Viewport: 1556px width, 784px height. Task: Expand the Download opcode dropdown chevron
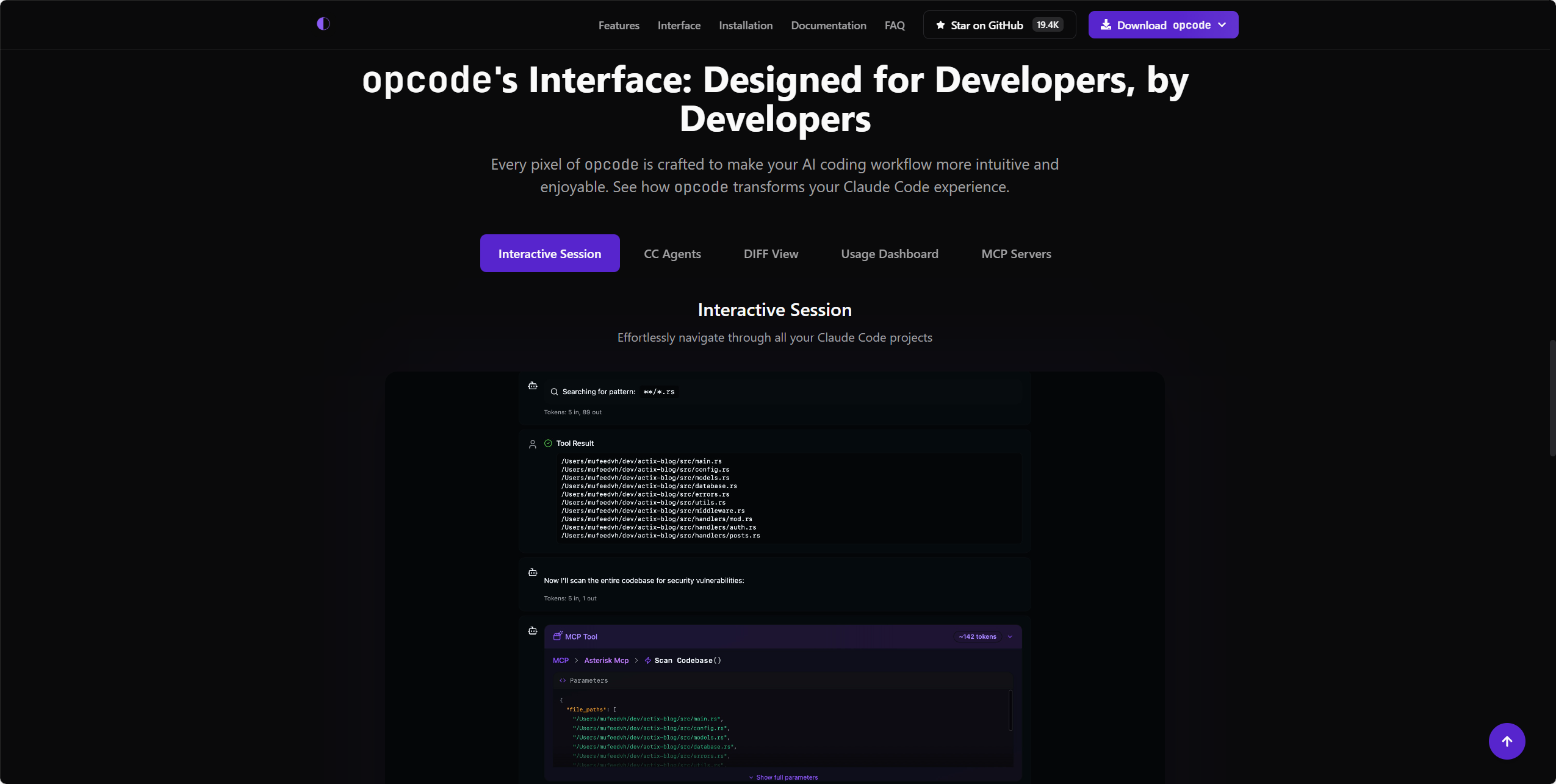tap(1222, 25)
